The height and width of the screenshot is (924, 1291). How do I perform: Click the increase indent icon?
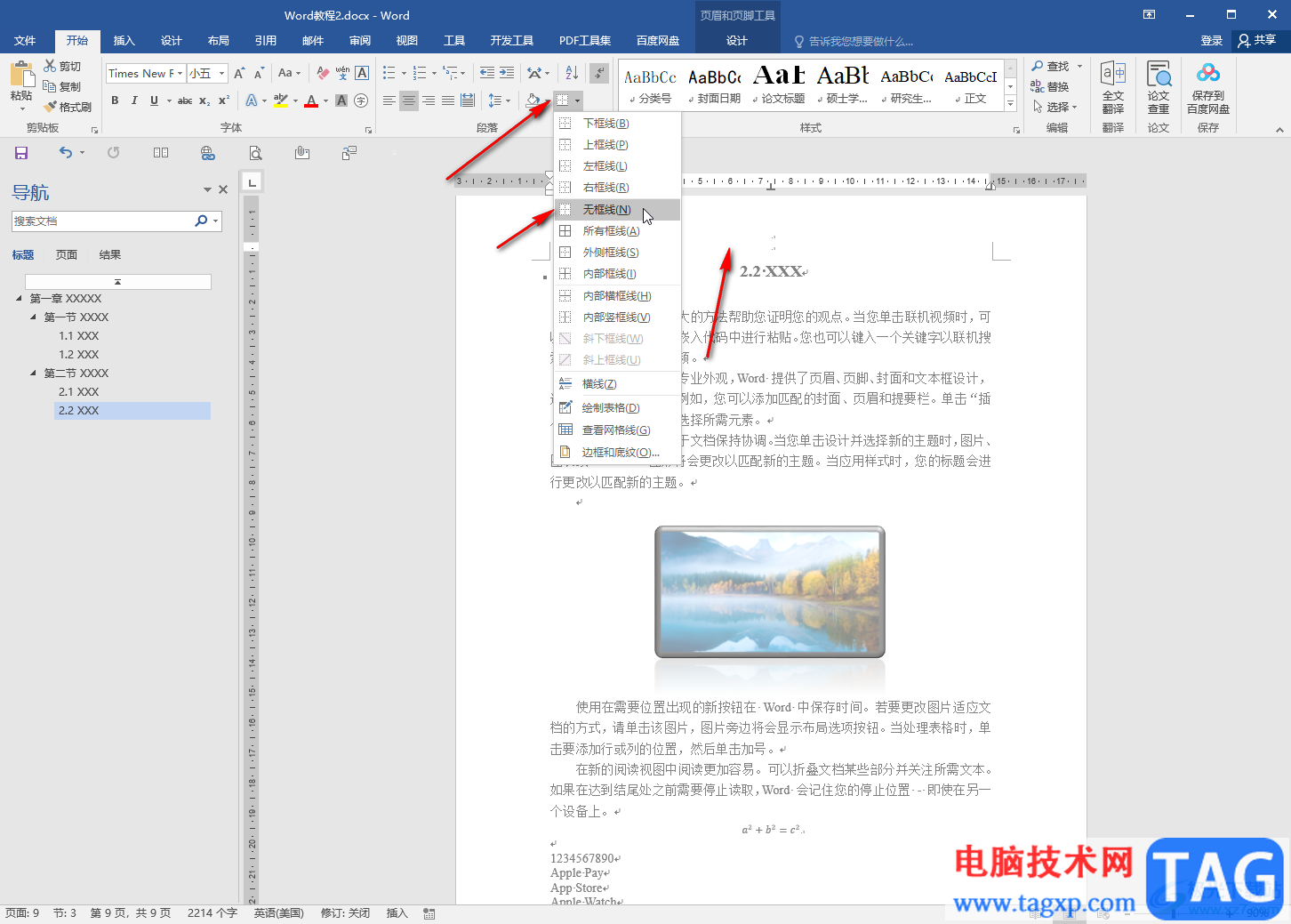point(507,73)
